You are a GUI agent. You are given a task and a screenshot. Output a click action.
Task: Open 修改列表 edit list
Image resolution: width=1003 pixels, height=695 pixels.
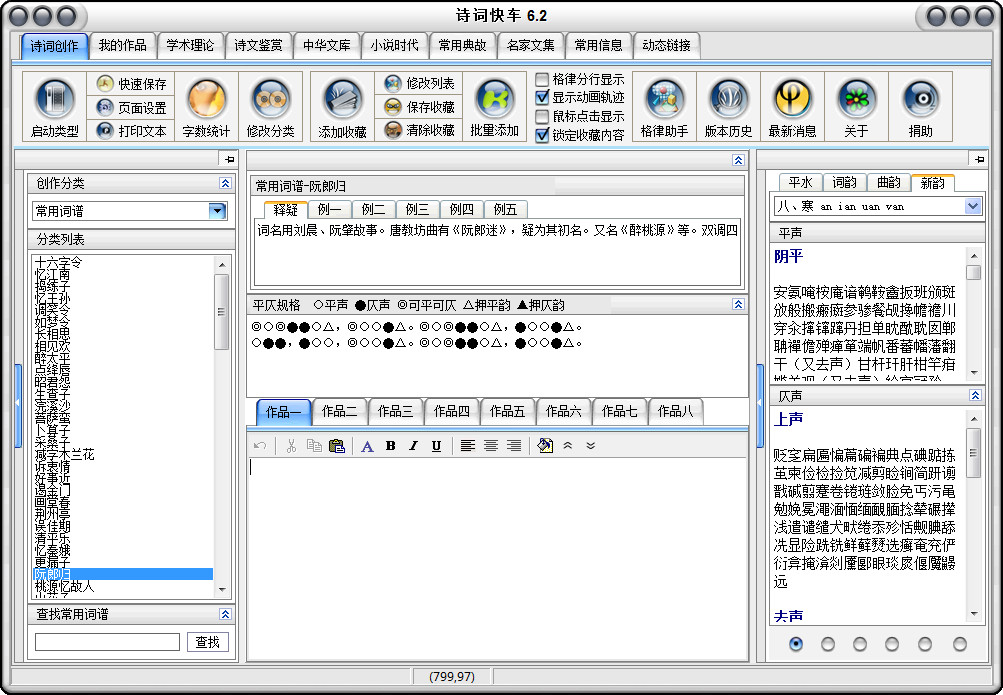coord(419,83)
